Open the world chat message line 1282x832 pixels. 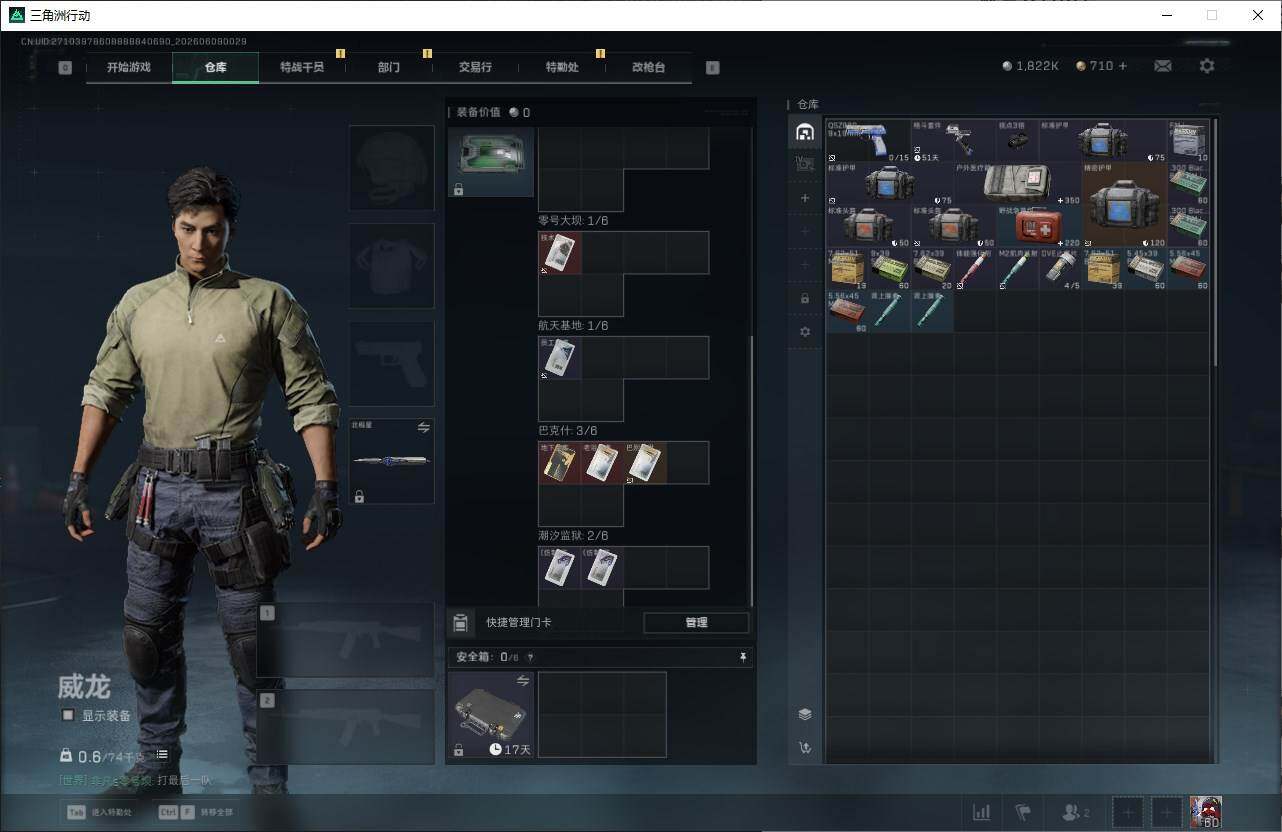click(x=136, y=780)
